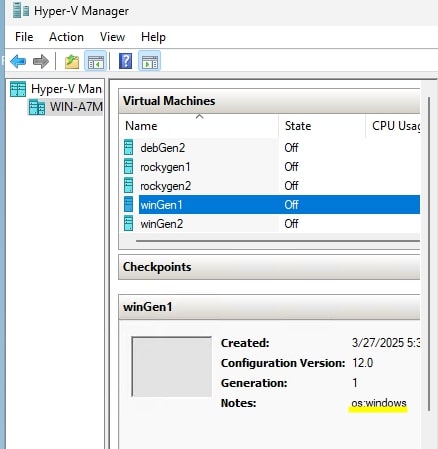Viewport: 438px width, 449px height.
Task: Click the Created: label
Action: [245, 343]
